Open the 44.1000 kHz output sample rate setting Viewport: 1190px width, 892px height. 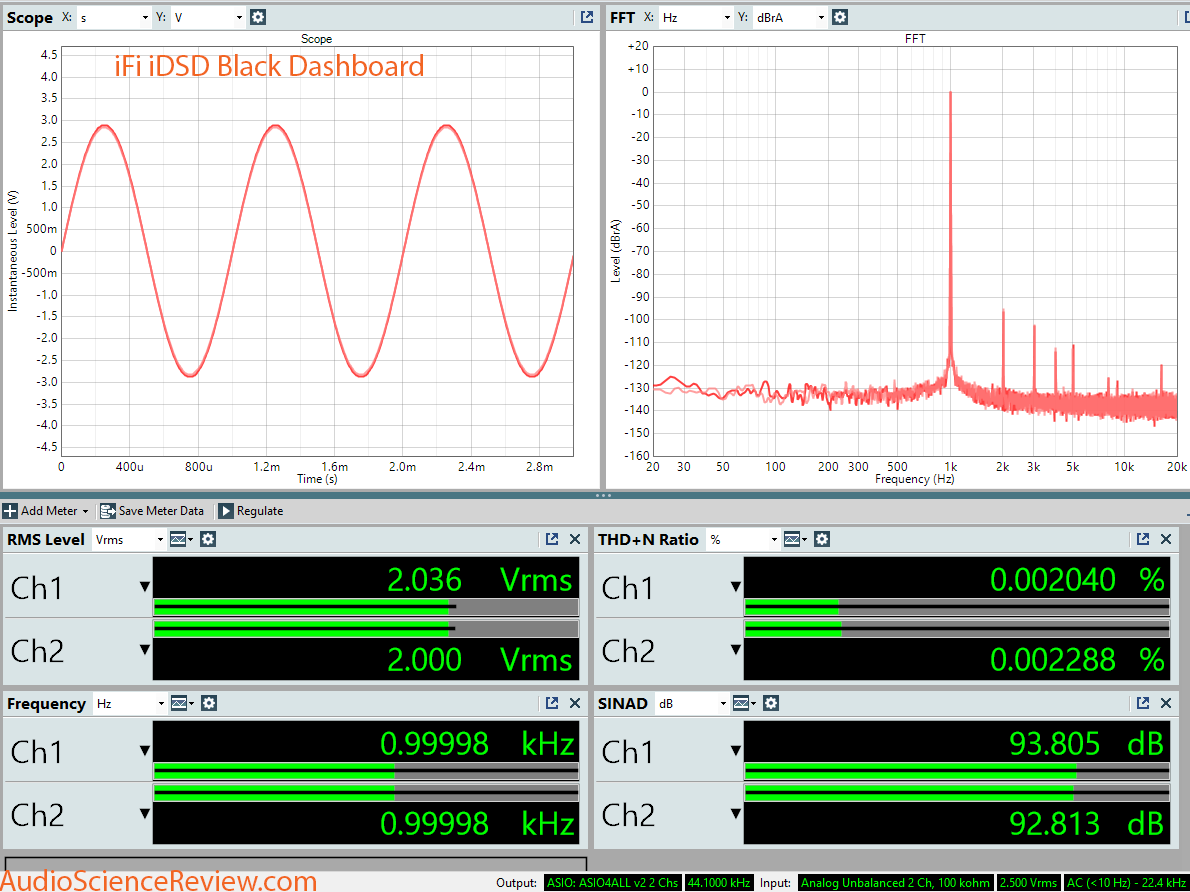(718, 883)
